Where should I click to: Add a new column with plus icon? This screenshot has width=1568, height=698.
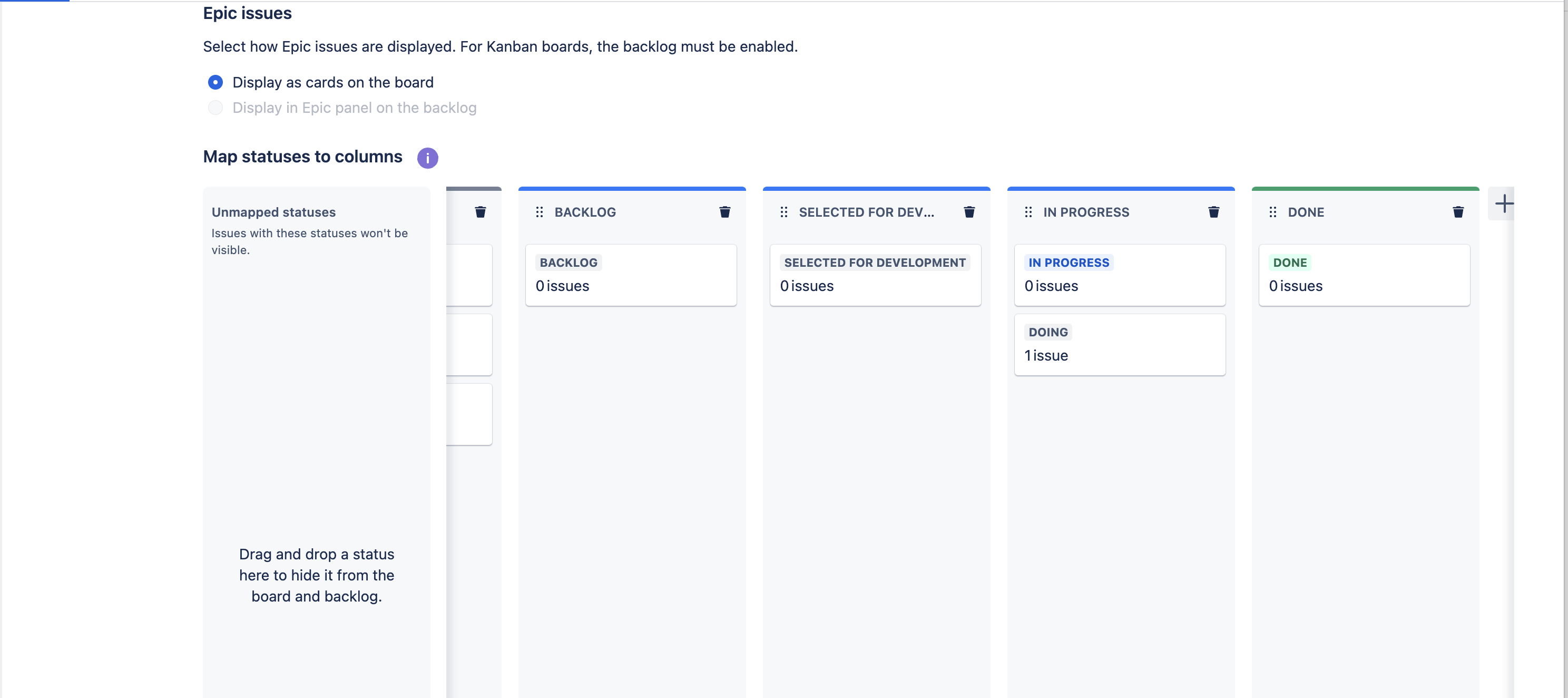point(1504,203)
